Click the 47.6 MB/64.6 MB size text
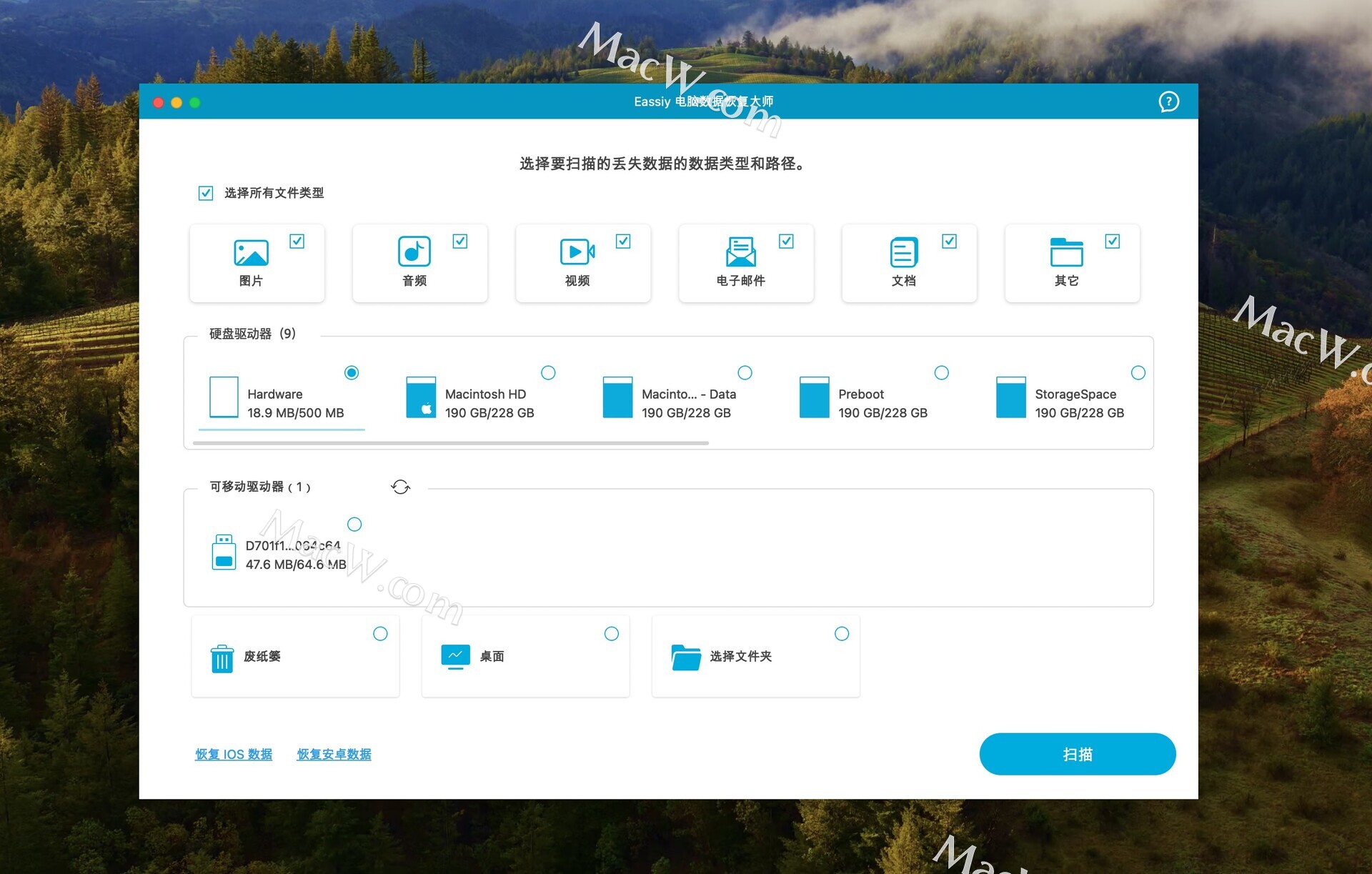 (x=296, y=565)
